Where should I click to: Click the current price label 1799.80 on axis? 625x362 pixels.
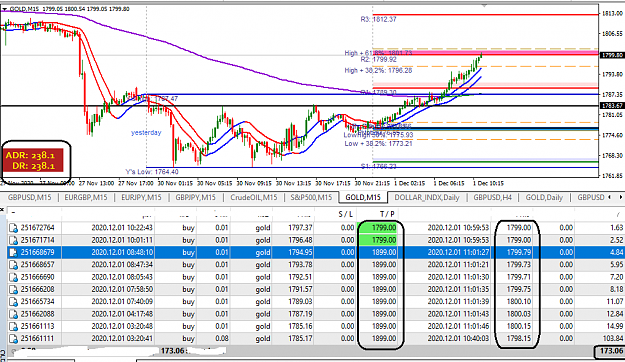click(612, 55)
